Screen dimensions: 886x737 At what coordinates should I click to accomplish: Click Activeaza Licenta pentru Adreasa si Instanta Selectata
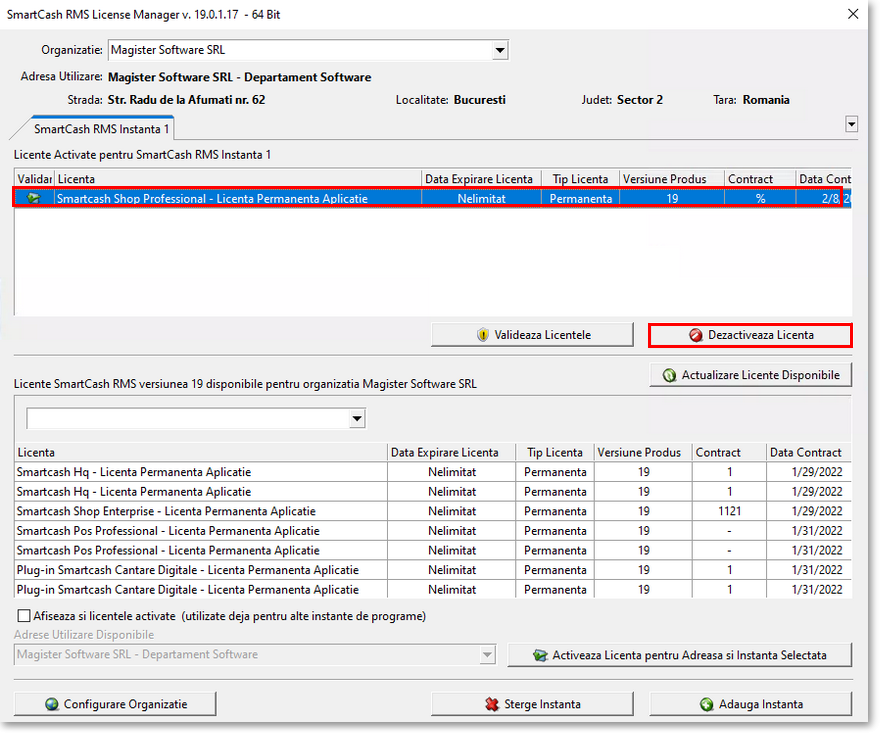pos(680,656)
